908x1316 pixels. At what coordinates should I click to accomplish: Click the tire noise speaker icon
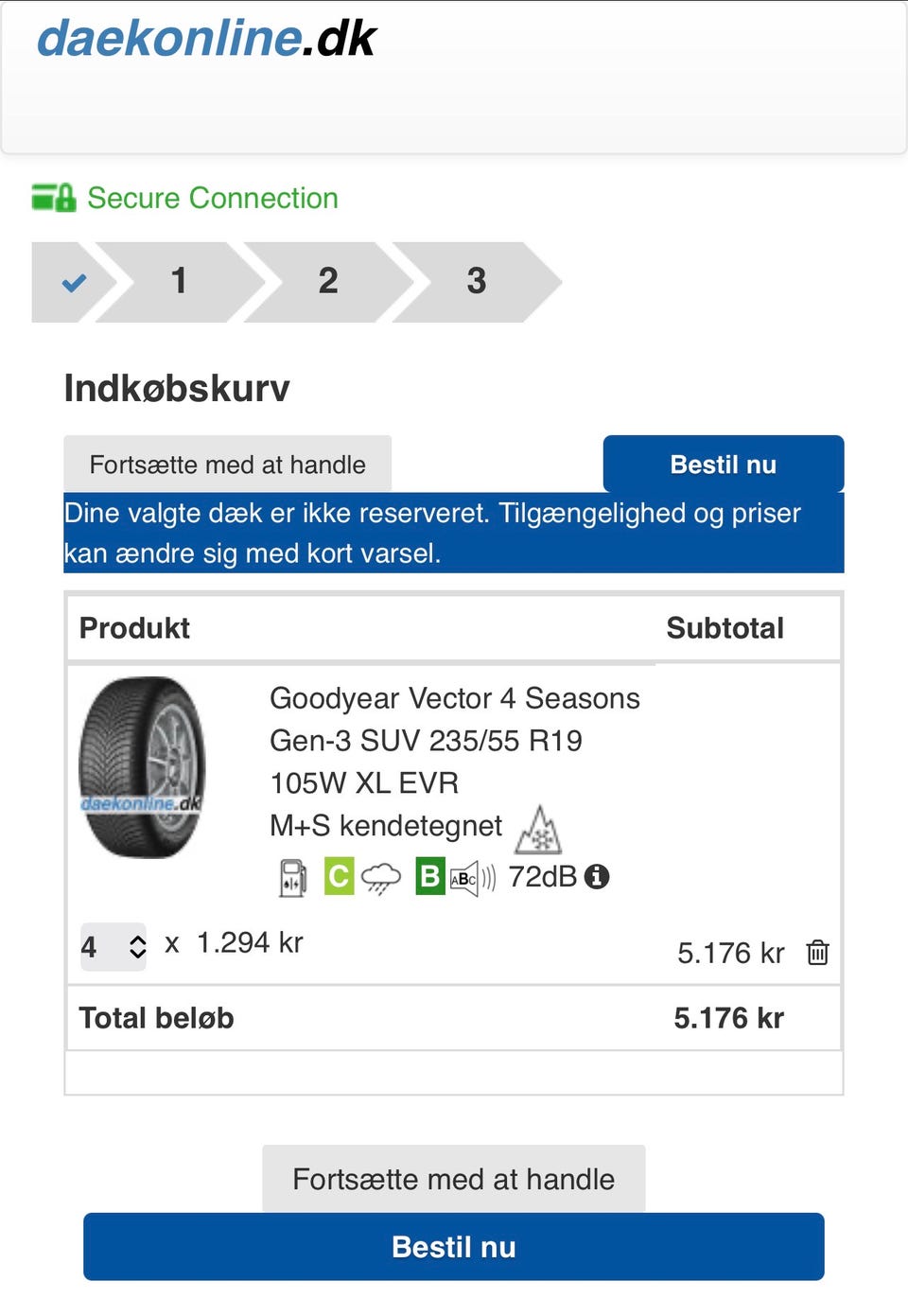pos(472,878)
